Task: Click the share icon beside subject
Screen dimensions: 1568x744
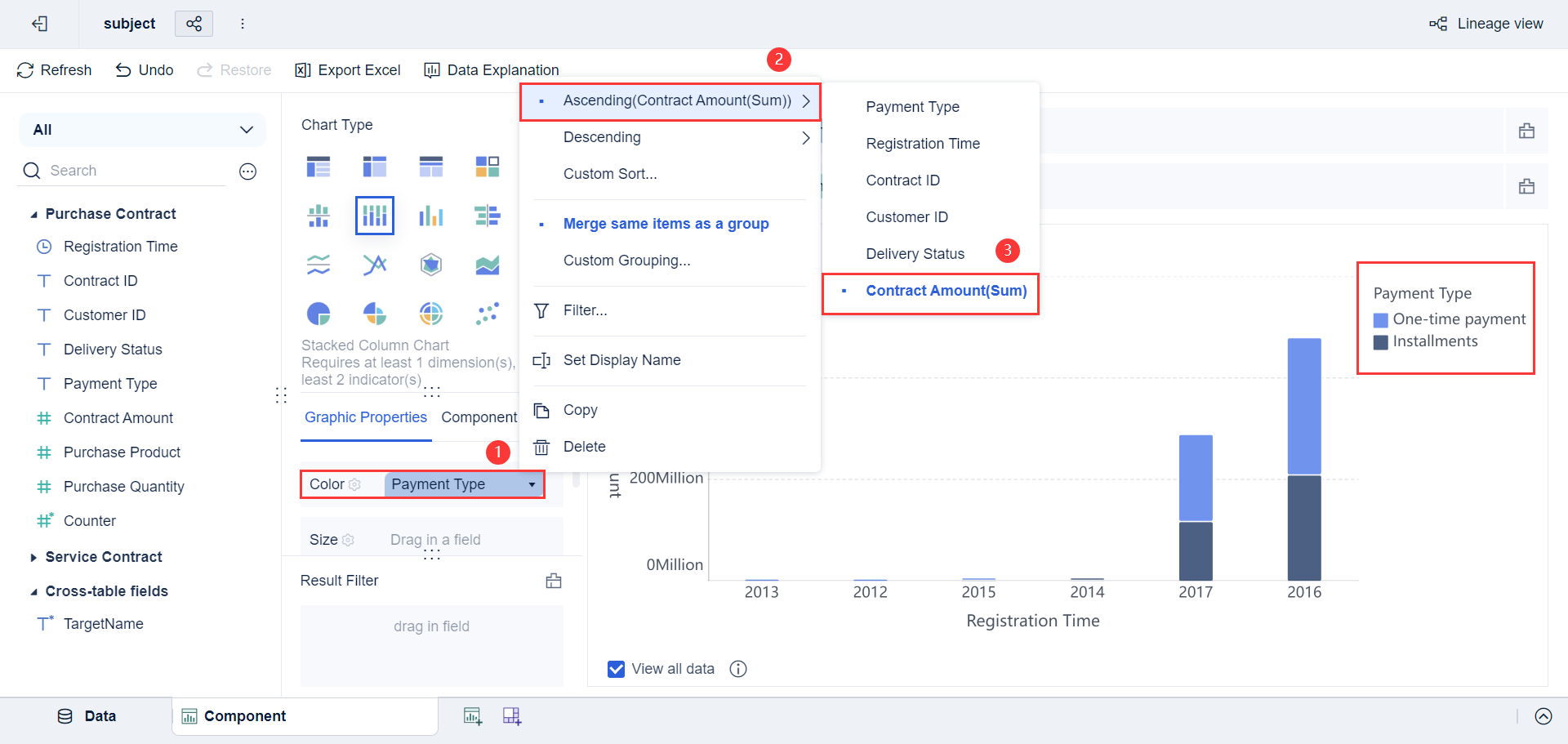Action: [194, 24]
